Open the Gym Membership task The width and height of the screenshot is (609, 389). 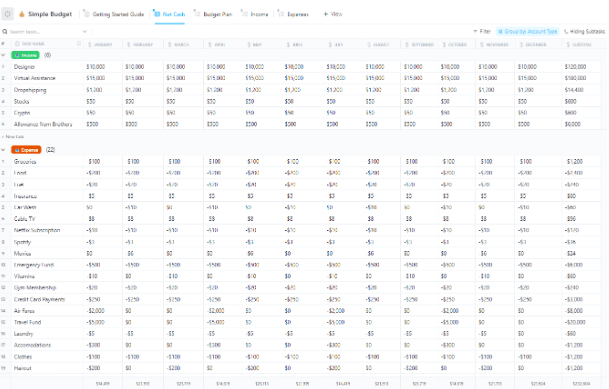click(35, 288)
